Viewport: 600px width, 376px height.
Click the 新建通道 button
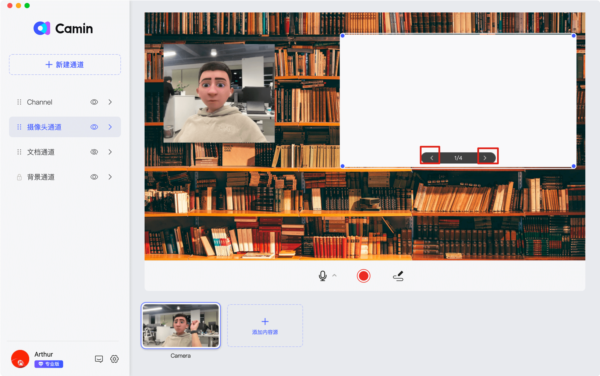pyautogui.click(x=65, y=64)
